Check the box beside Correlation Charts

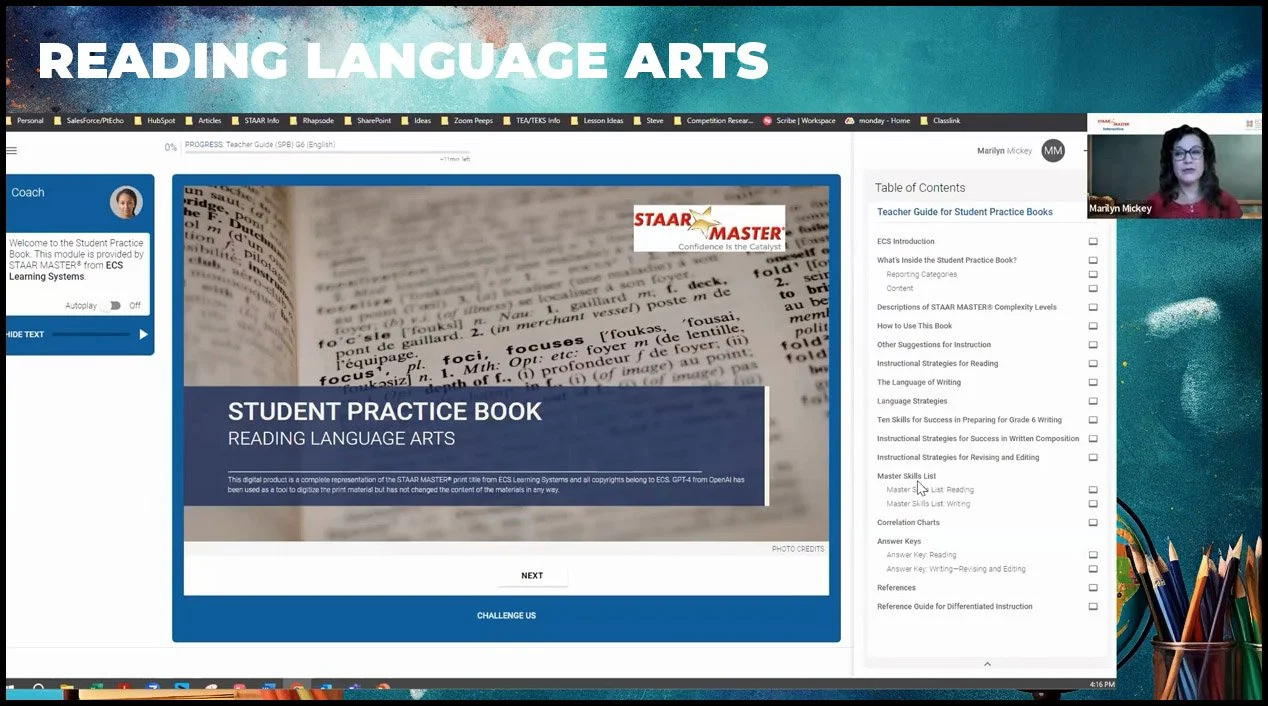[1092, 522]
